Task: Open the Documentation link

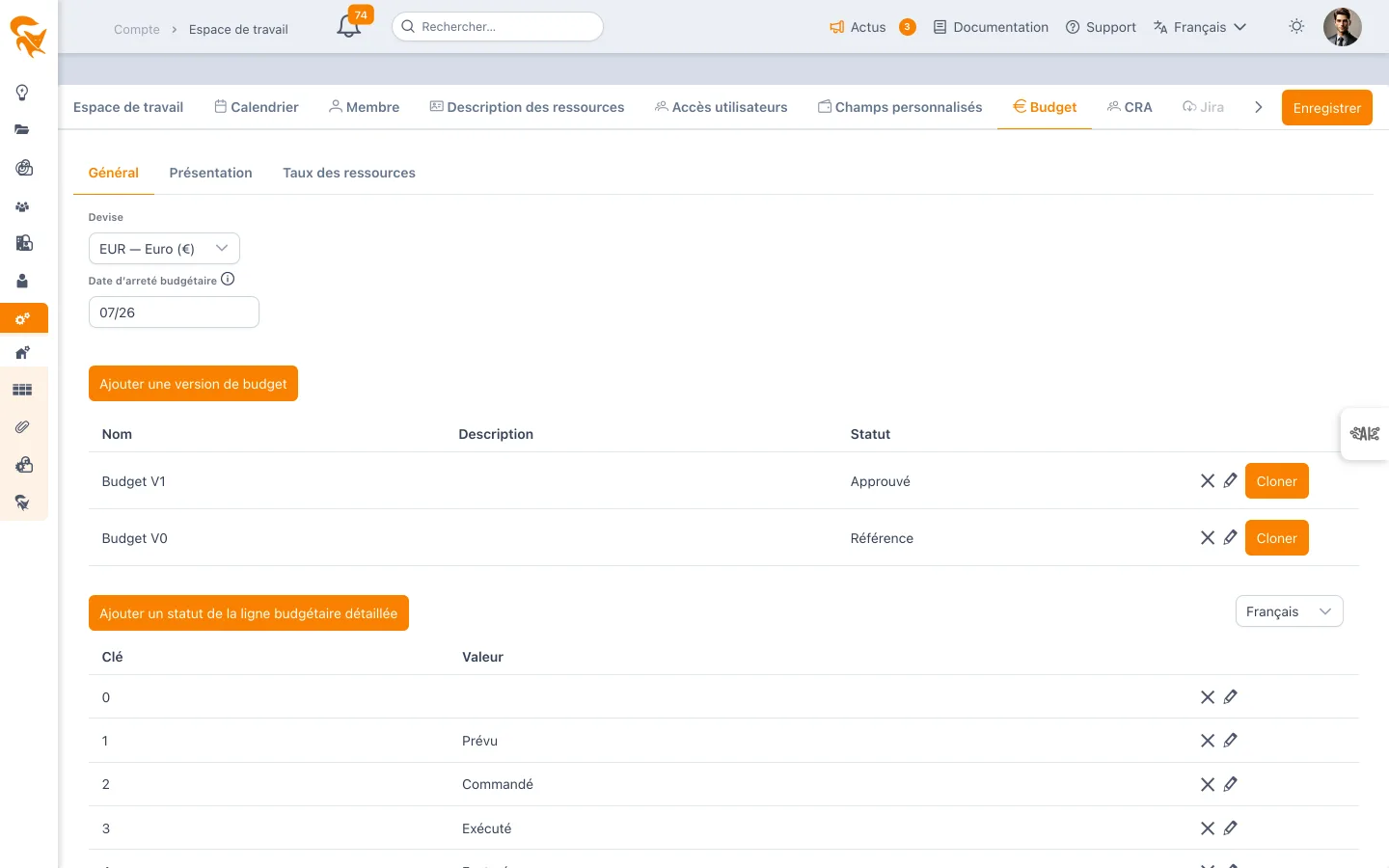Action: (991, 27)
